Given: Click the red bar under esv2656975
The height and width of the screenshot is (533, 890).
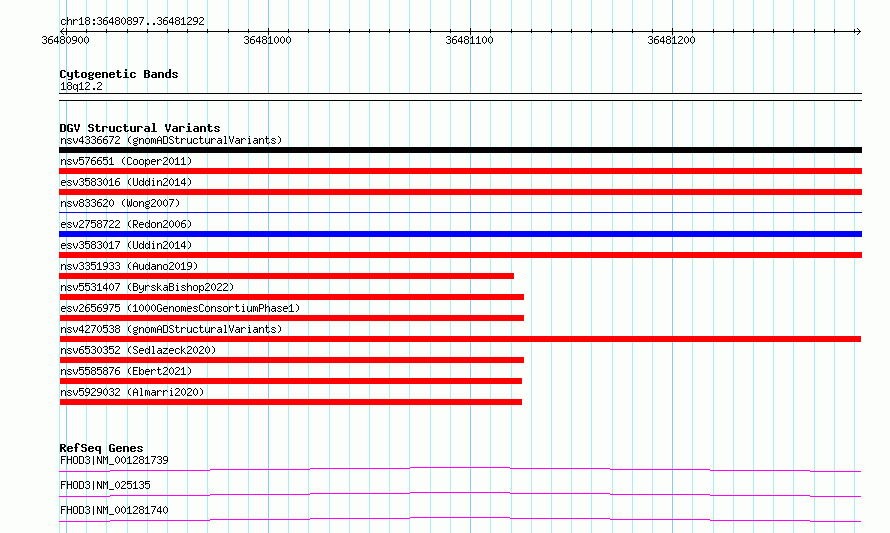Looking at the screenshot, I should pyautogui.click(x=292, y=318).
